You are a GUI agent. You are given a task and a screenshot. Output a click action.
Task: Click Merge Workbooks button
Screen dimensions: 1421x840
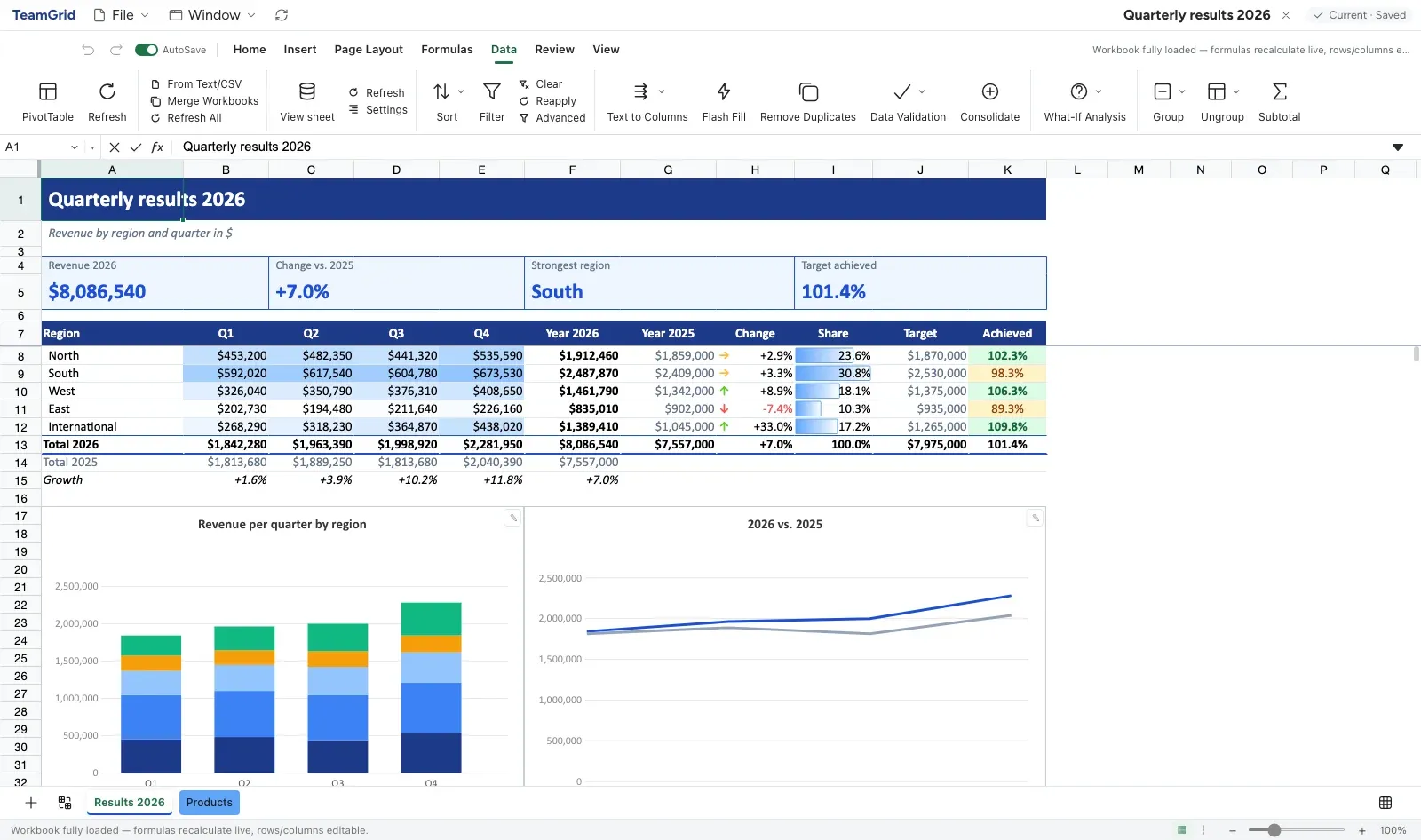tap(205, 101)
